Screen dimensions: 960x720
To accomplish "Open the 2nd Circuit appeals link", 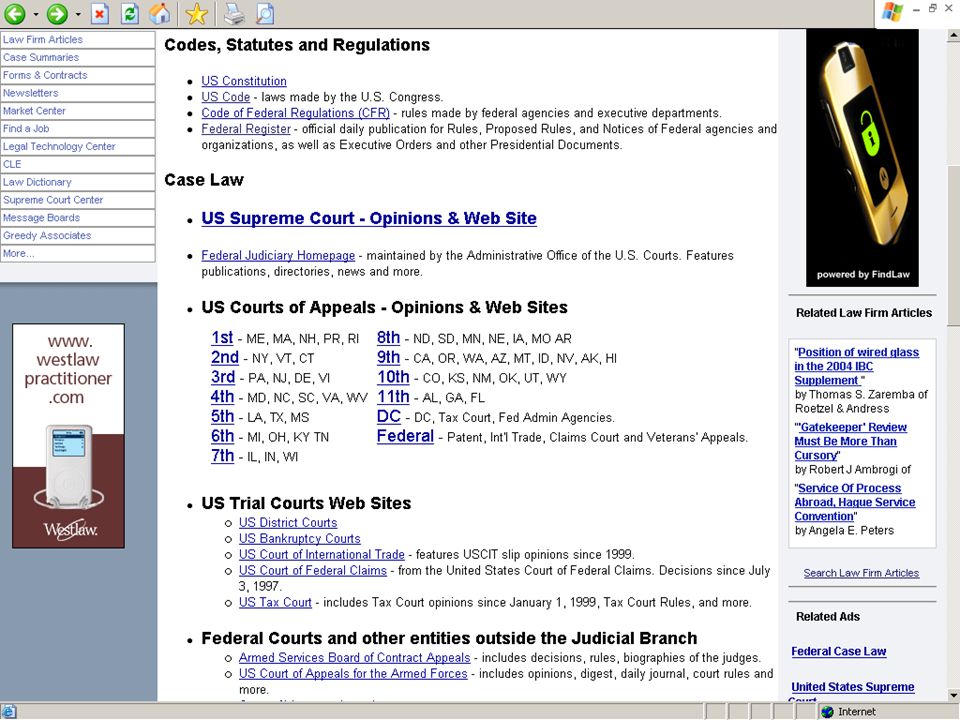I will point(225,357).
